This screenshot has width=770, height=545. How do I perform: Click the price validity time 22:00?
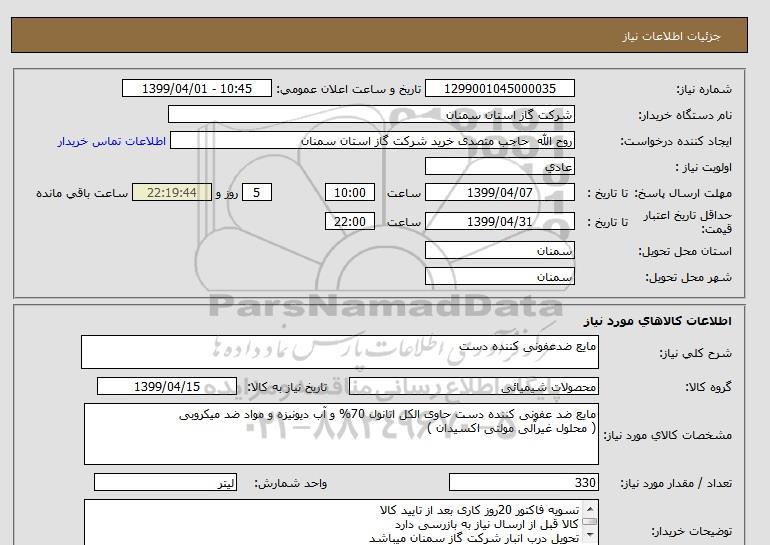(x=350, y=221)
